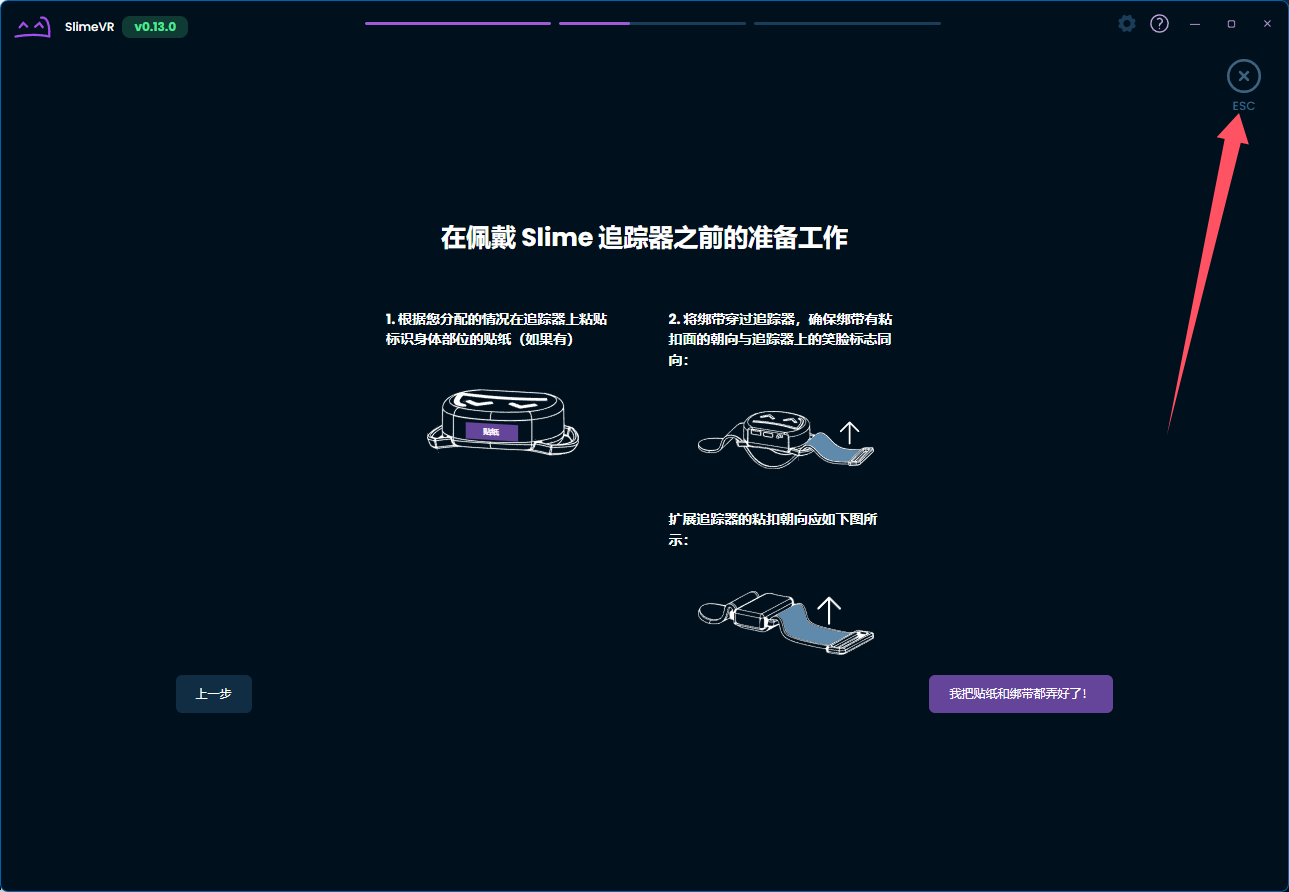Click the heading 在佩戴 Slime 追踪器之前的准备工作

click(x=644, y=238)
